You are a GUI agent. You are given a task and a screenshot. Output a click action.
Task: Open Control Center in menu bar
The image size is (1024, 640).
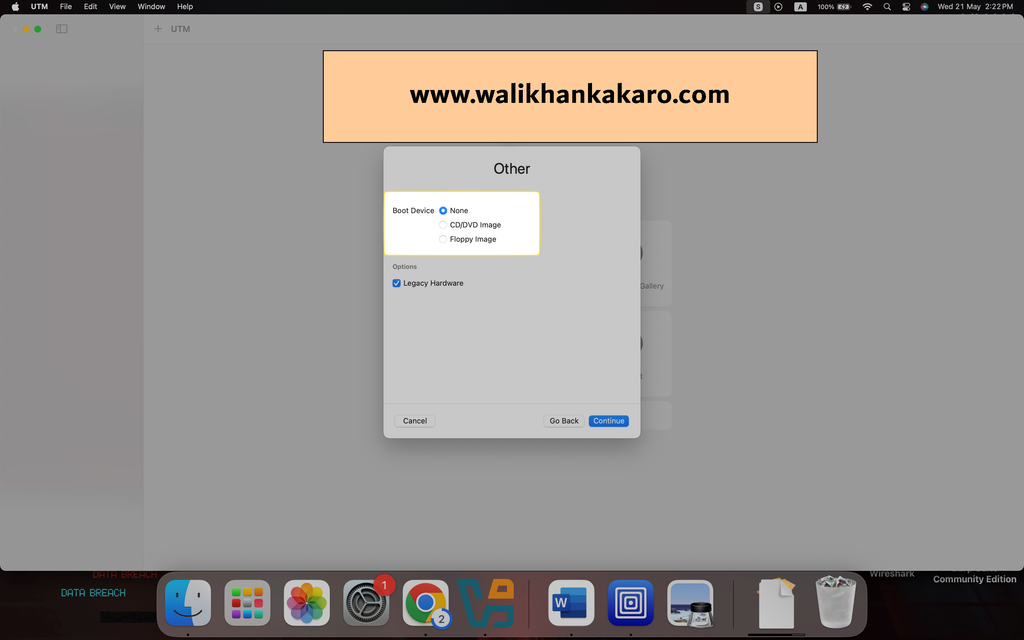pyautogui.click(x=906, y=7)
